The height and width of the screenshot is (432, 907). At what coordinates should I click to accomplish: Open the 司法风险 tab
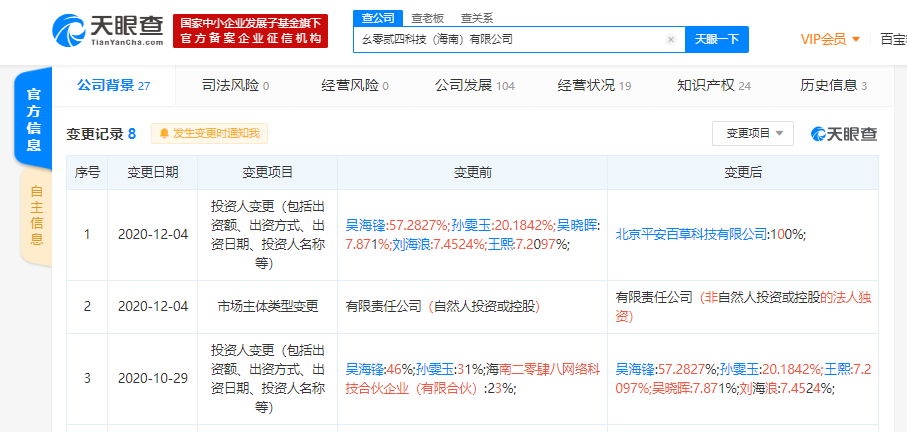click(x=235, y=85)
